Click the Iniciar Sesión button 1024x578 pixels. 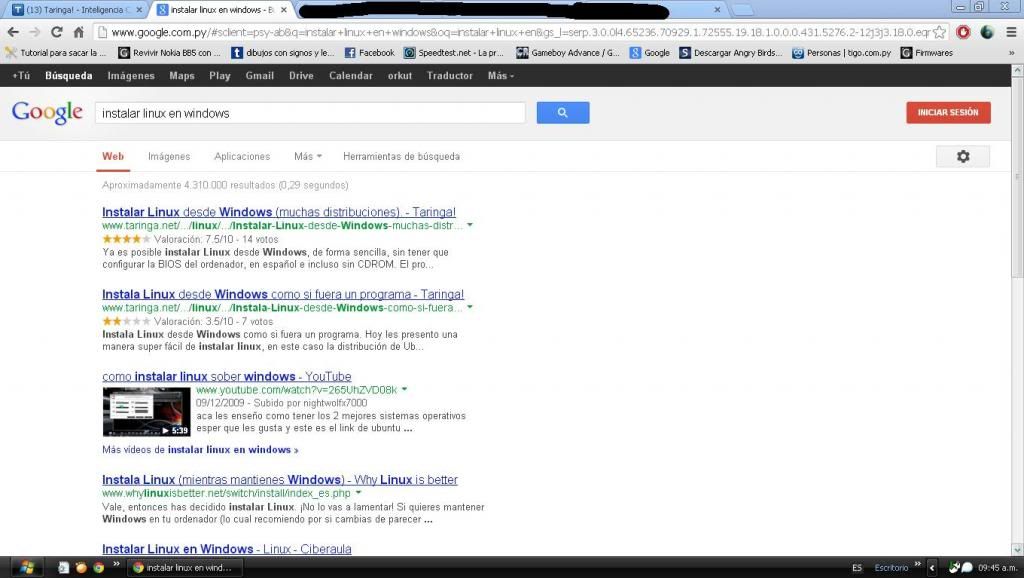click(948, 112)
